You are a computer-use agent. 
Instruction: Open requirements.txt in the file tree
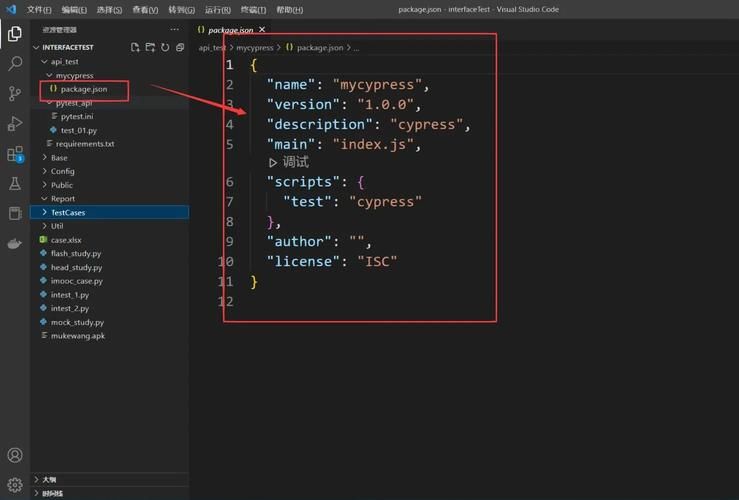pos(85,144)
